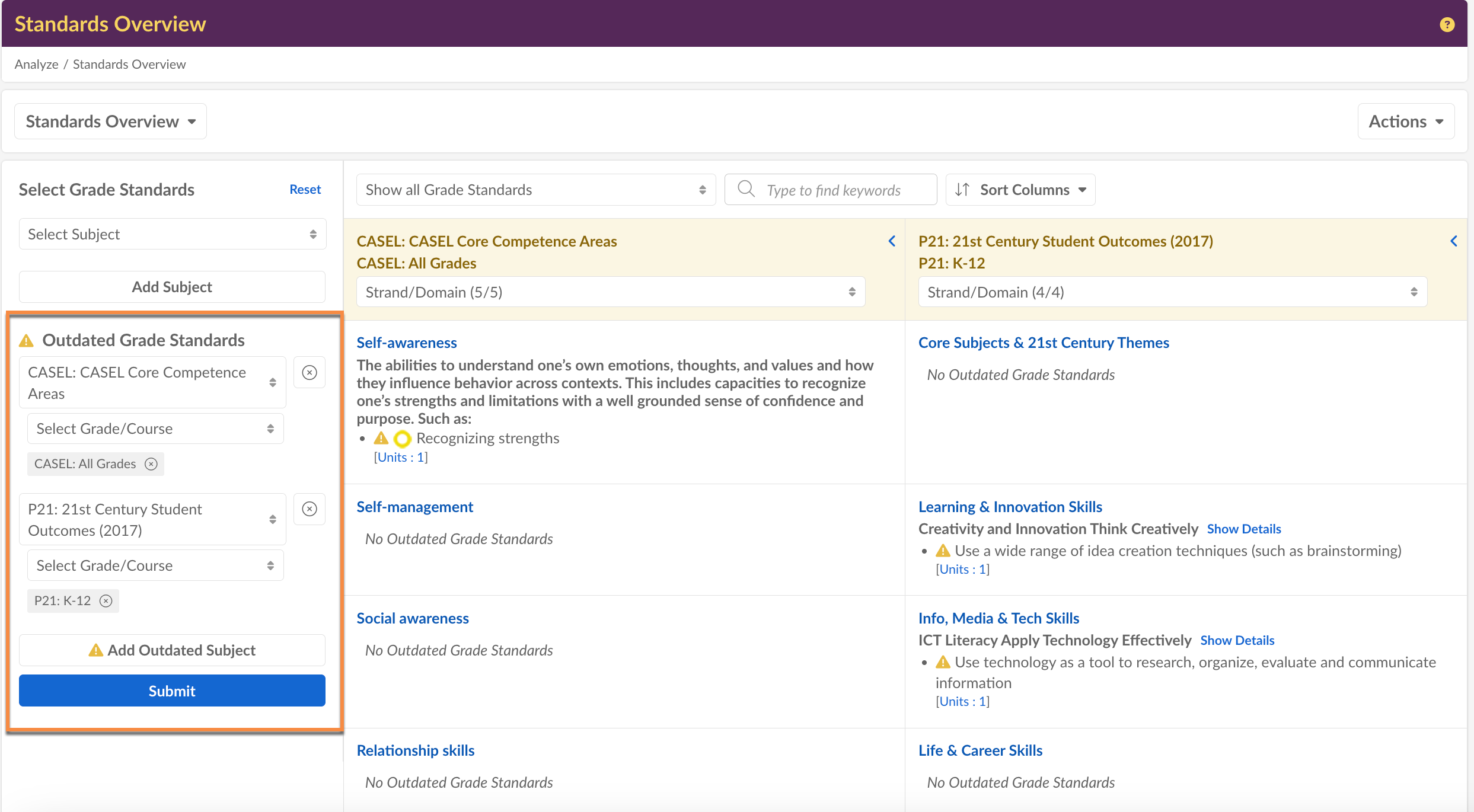1474x812 pixels.
Task: Remove the P21 21st Century Outcomes subject
Action: 310,509
